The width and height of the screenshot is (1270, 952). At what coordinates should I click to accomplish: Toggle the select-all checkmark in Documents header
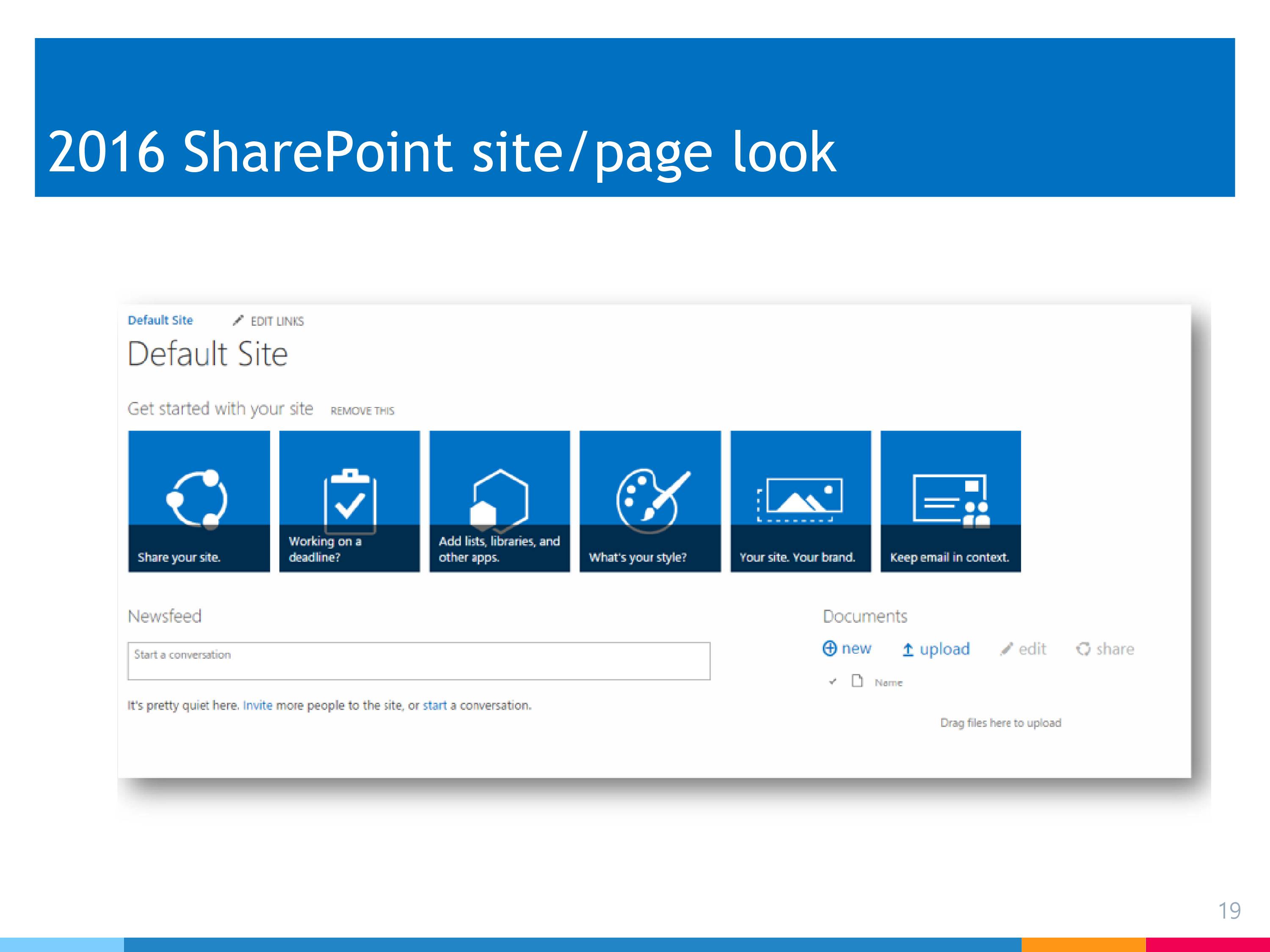[833, 682]
